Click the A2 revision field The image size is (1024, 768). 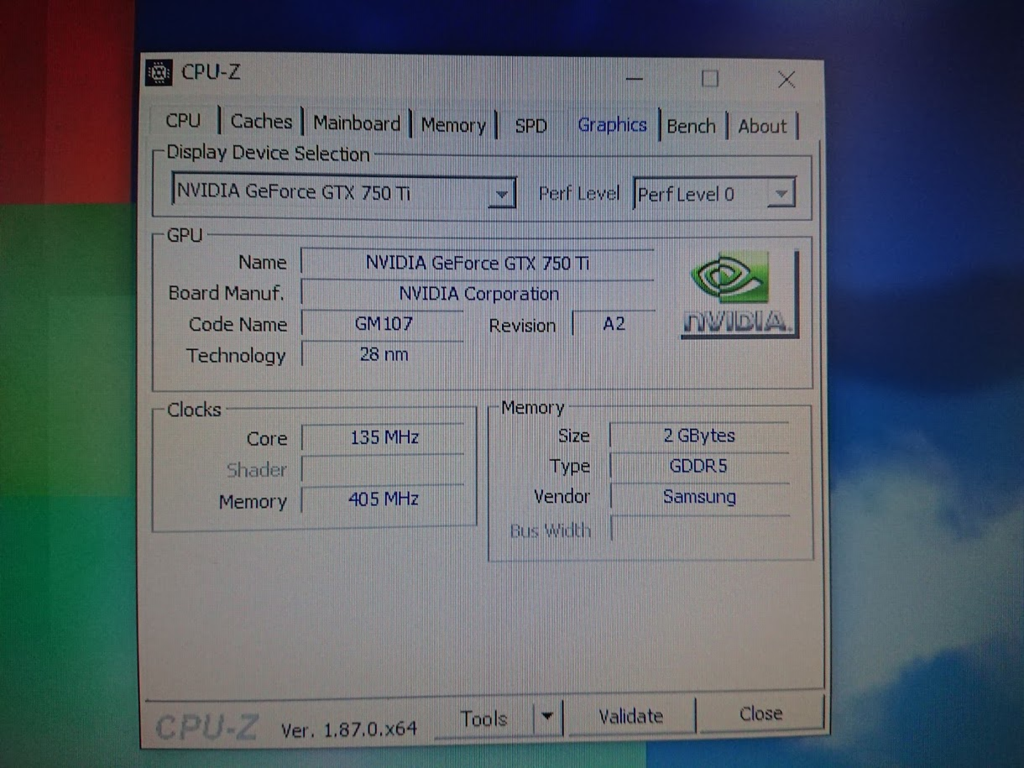614,324
